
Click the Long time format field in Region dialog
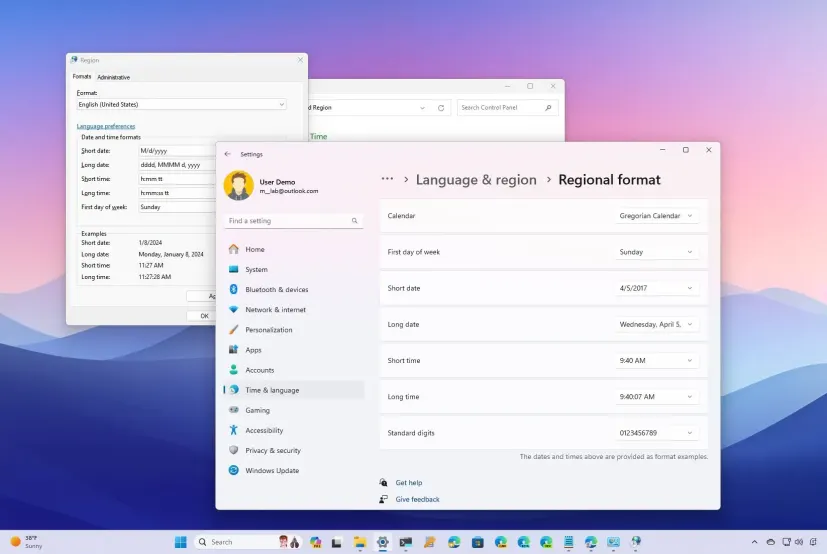(177, 193)
